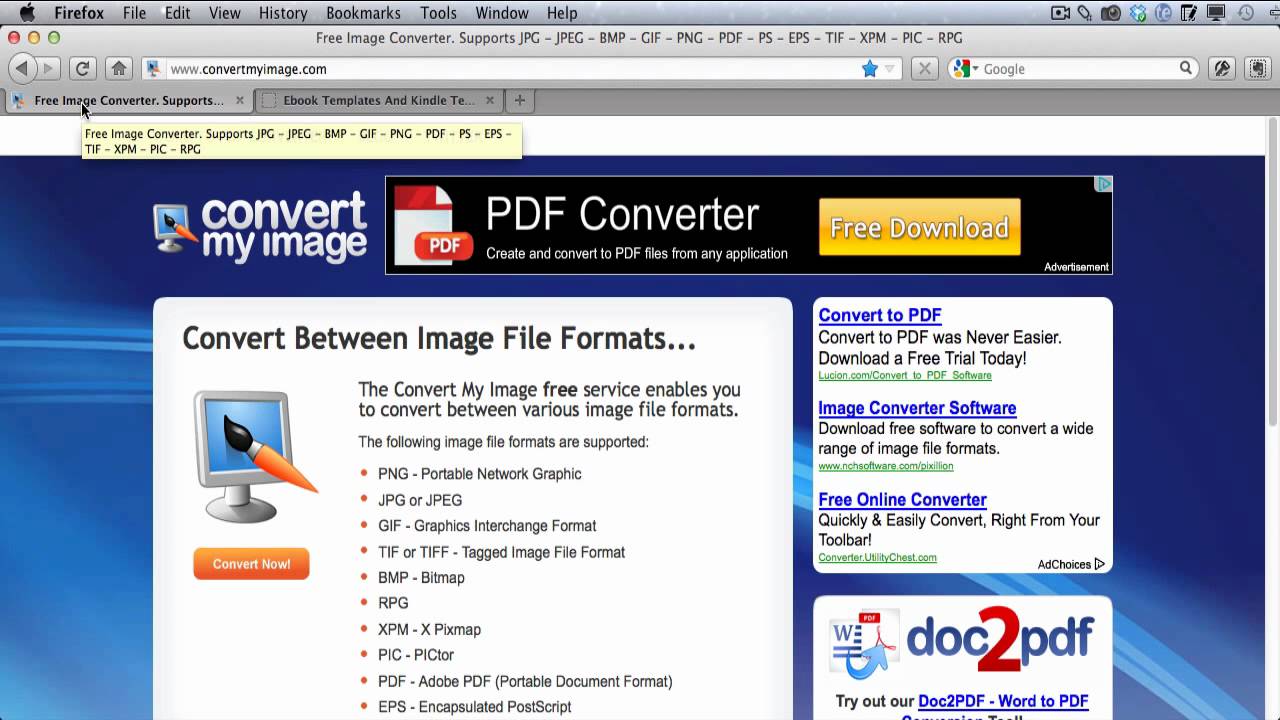Open the Image Converter Software link
1280x720 pixels.
pos(917,408)
